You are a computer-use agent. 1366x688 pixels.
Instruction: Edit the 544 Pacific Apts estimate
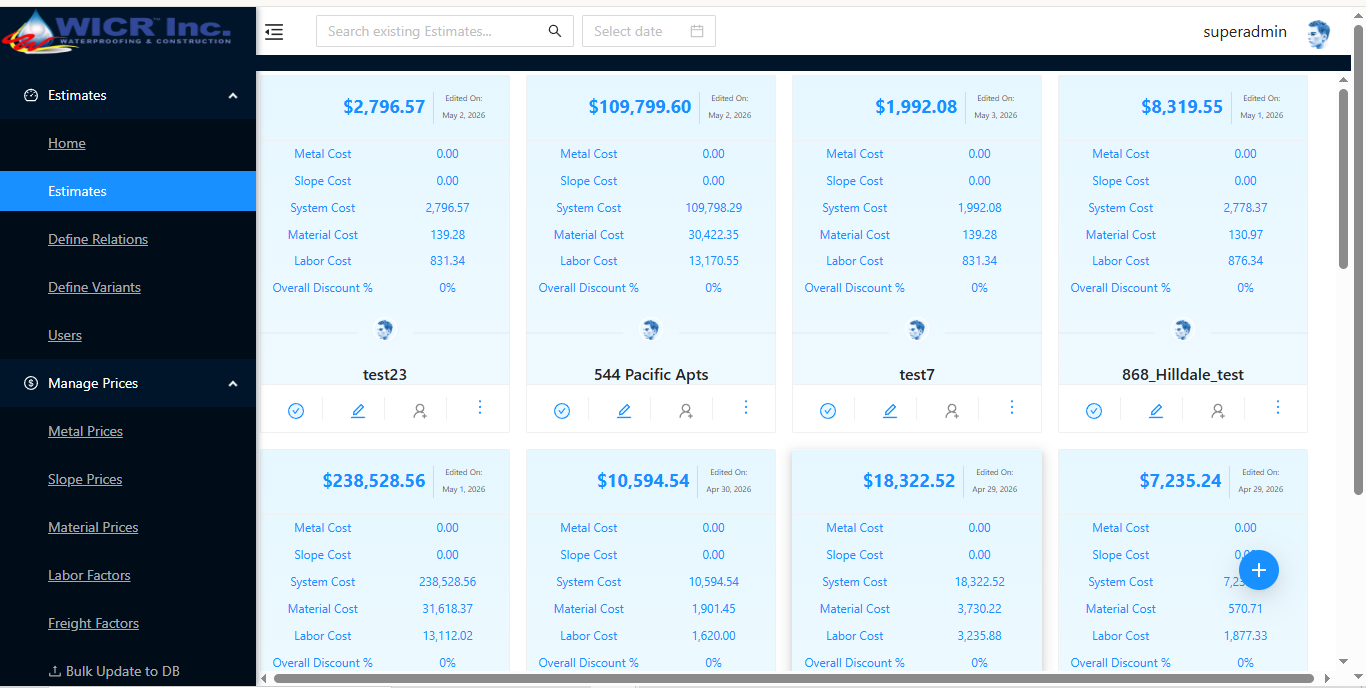624,411
